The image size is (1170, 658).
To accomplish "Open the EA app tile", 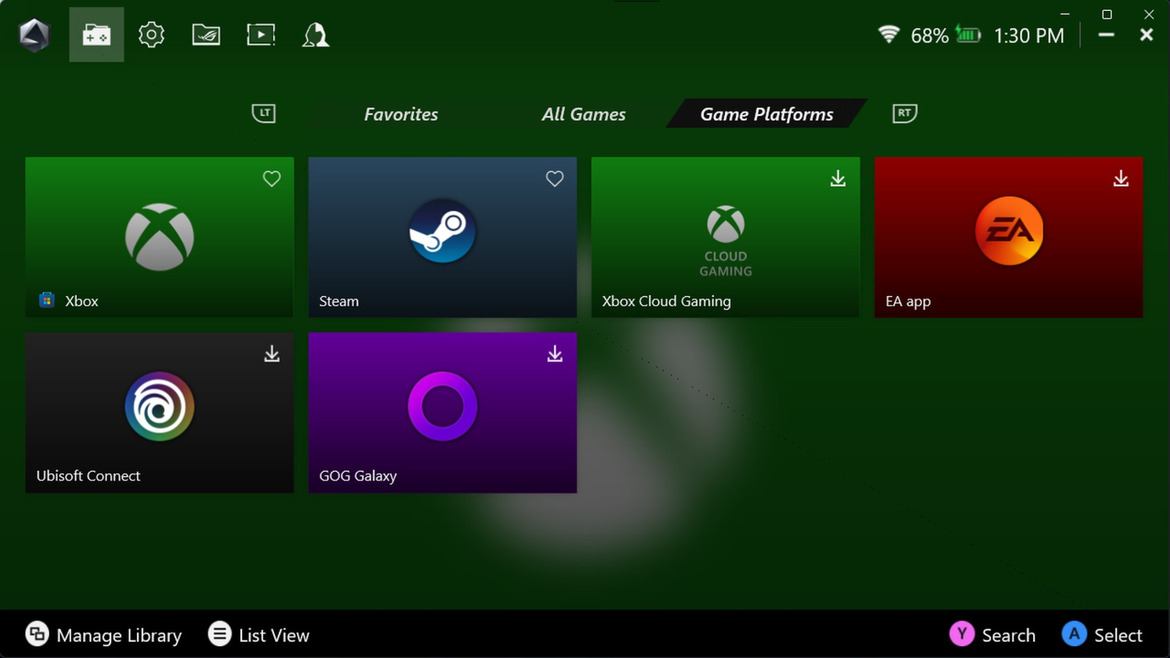I will click(x=1009, y=237).
